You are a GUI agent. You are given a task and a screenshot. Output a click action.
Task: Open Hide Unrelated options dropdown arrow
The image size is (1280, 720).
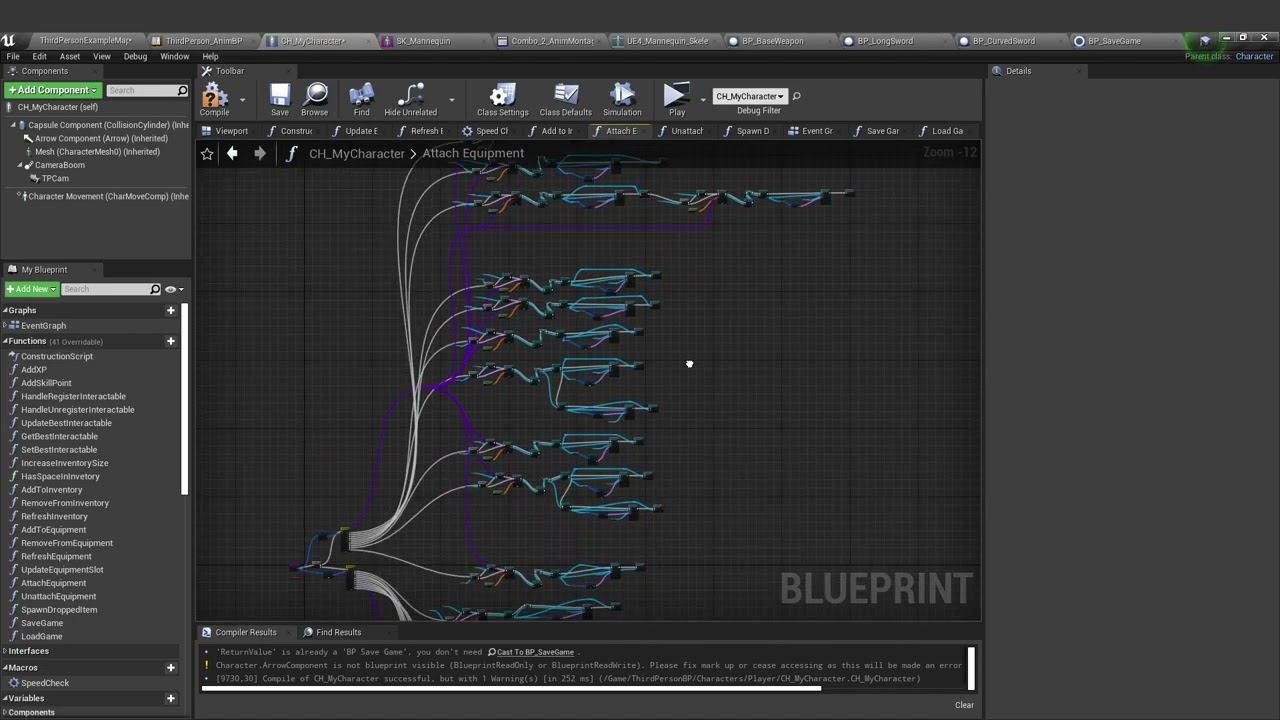pyautogui.click(x=452, y=99)
